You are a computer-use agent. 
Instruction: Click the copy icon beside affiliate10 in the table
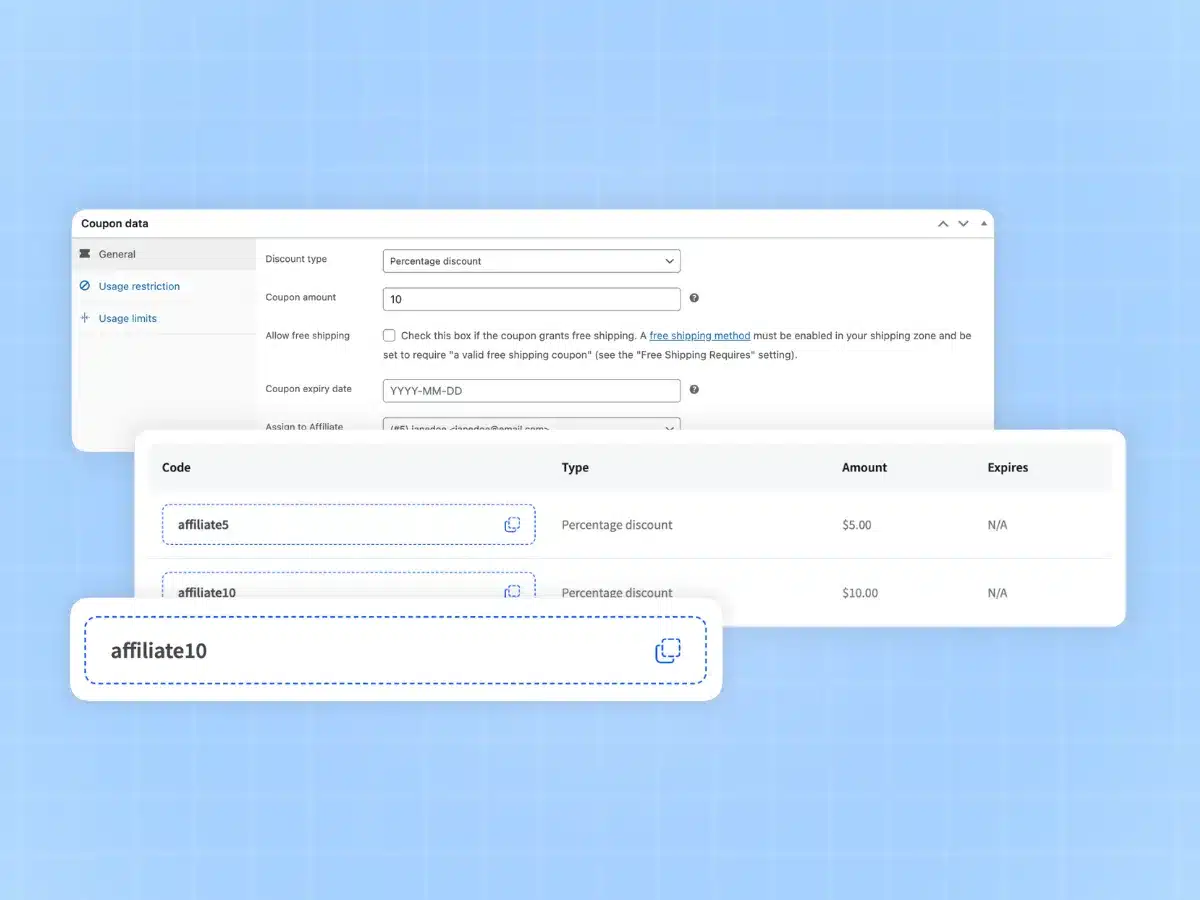(513, 591)
